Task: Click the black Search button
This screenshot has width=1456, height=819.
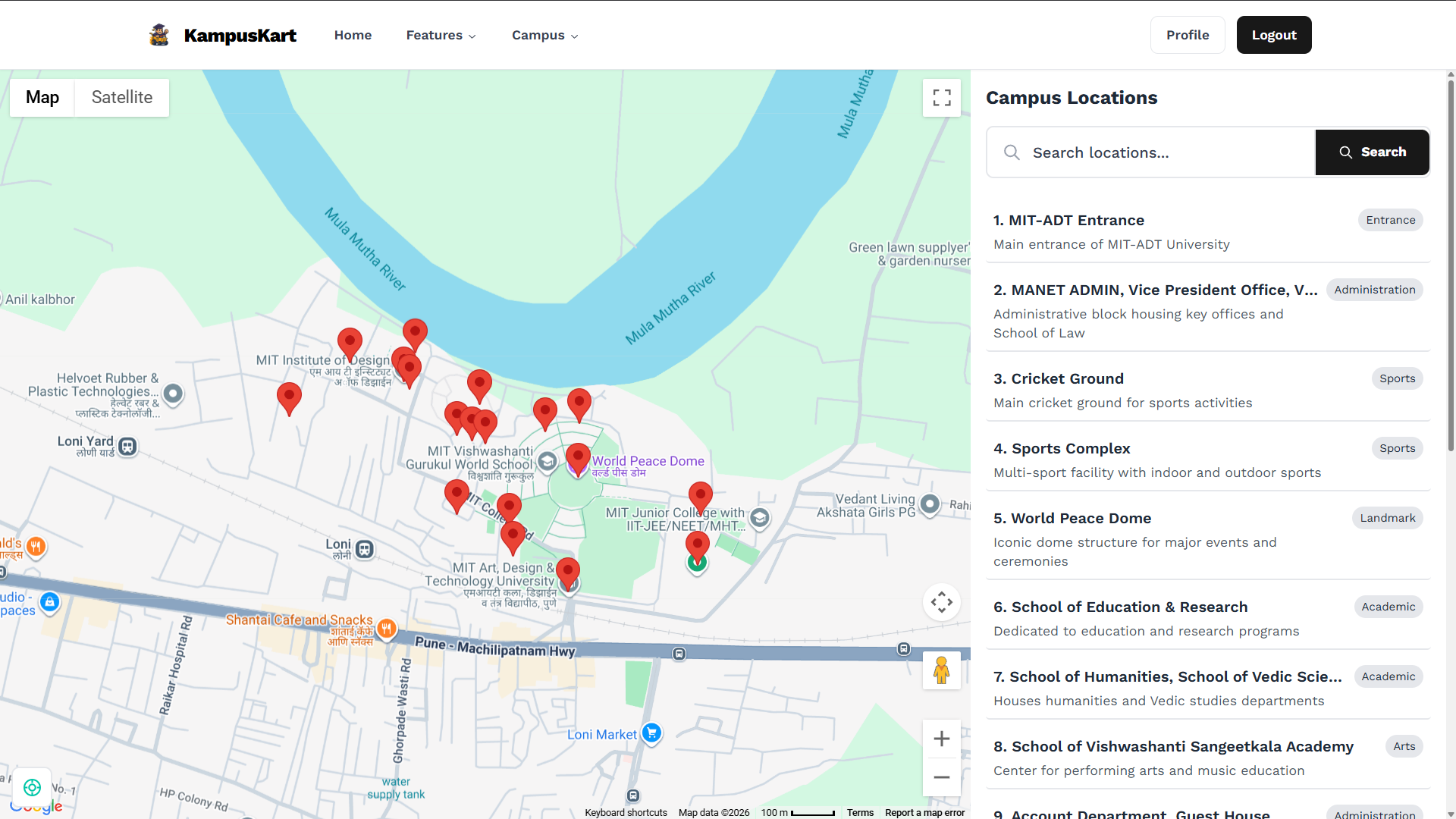Action: [x=1373, y=152]
